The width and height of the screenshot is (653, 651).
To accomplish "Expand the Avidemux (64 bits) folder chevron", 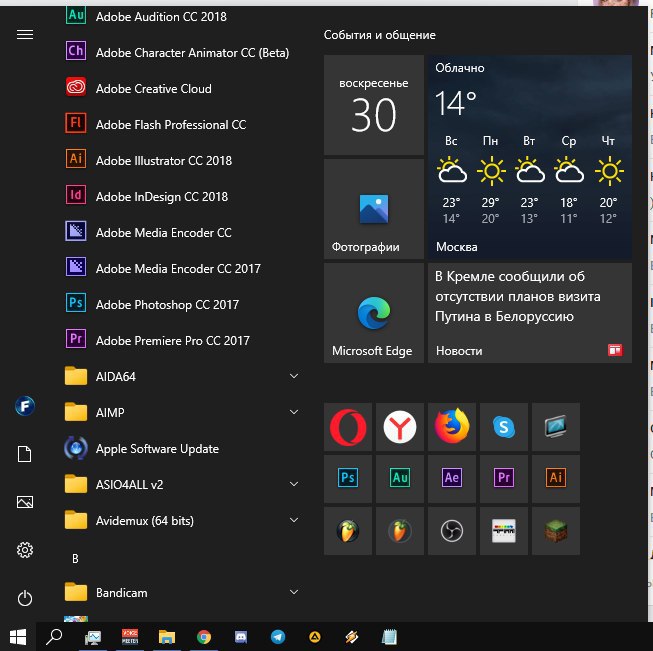I will point(294,520).
